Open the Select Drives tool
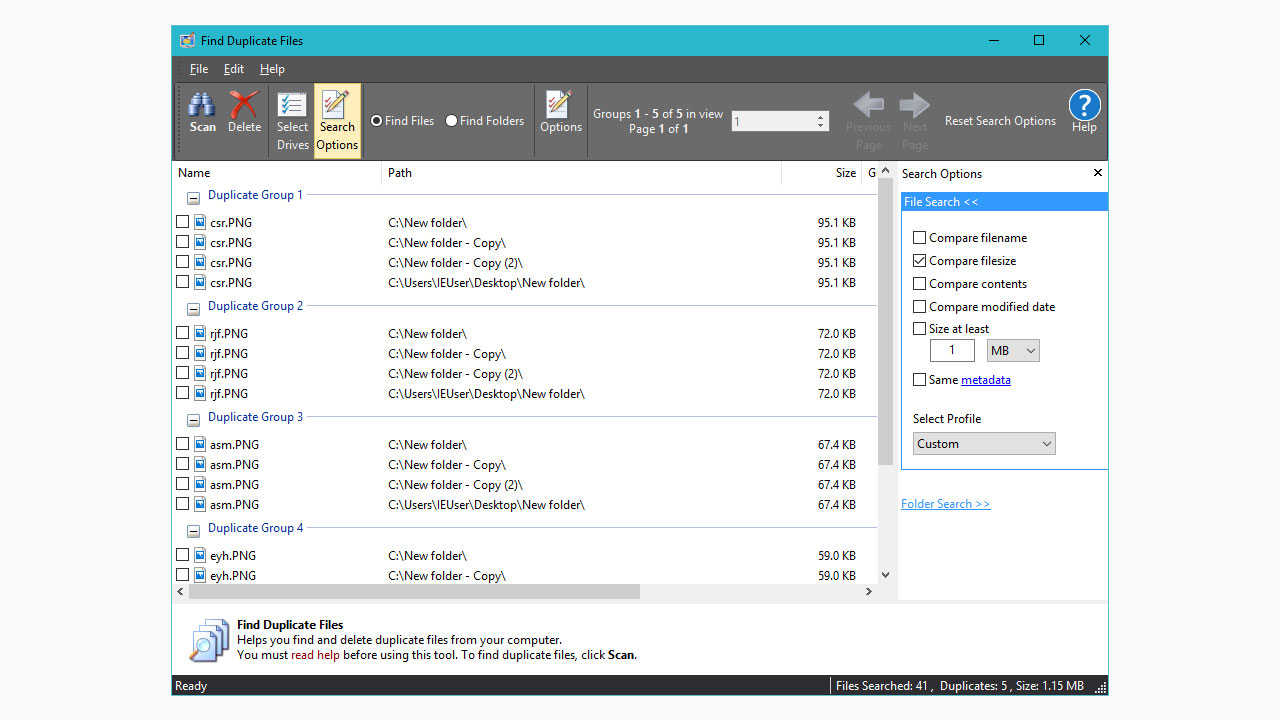Image resolution: width=1280 pixels, height=720 pixels. [x=292, y=121]
